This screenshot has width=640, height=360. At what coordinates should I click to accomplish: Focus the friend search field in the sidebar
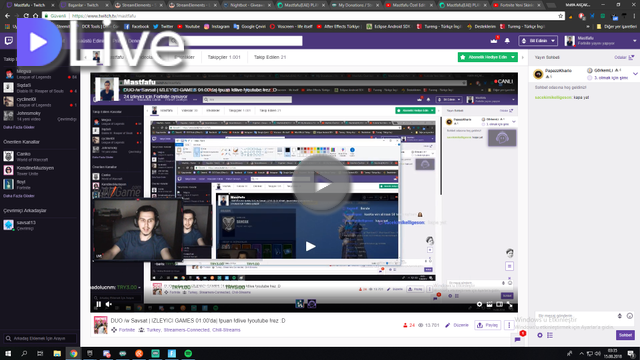coord(40,338)
